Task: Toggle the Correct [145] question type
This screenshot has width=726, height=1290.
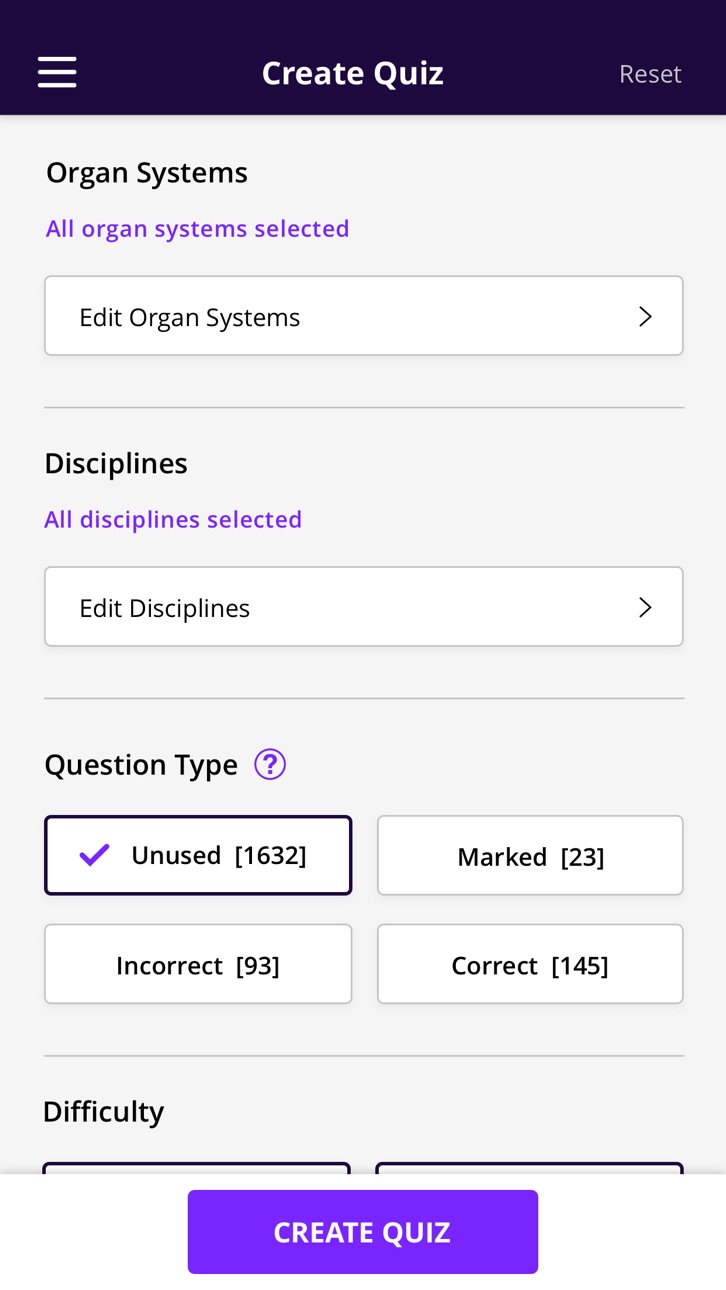Action: coord(530,964)
